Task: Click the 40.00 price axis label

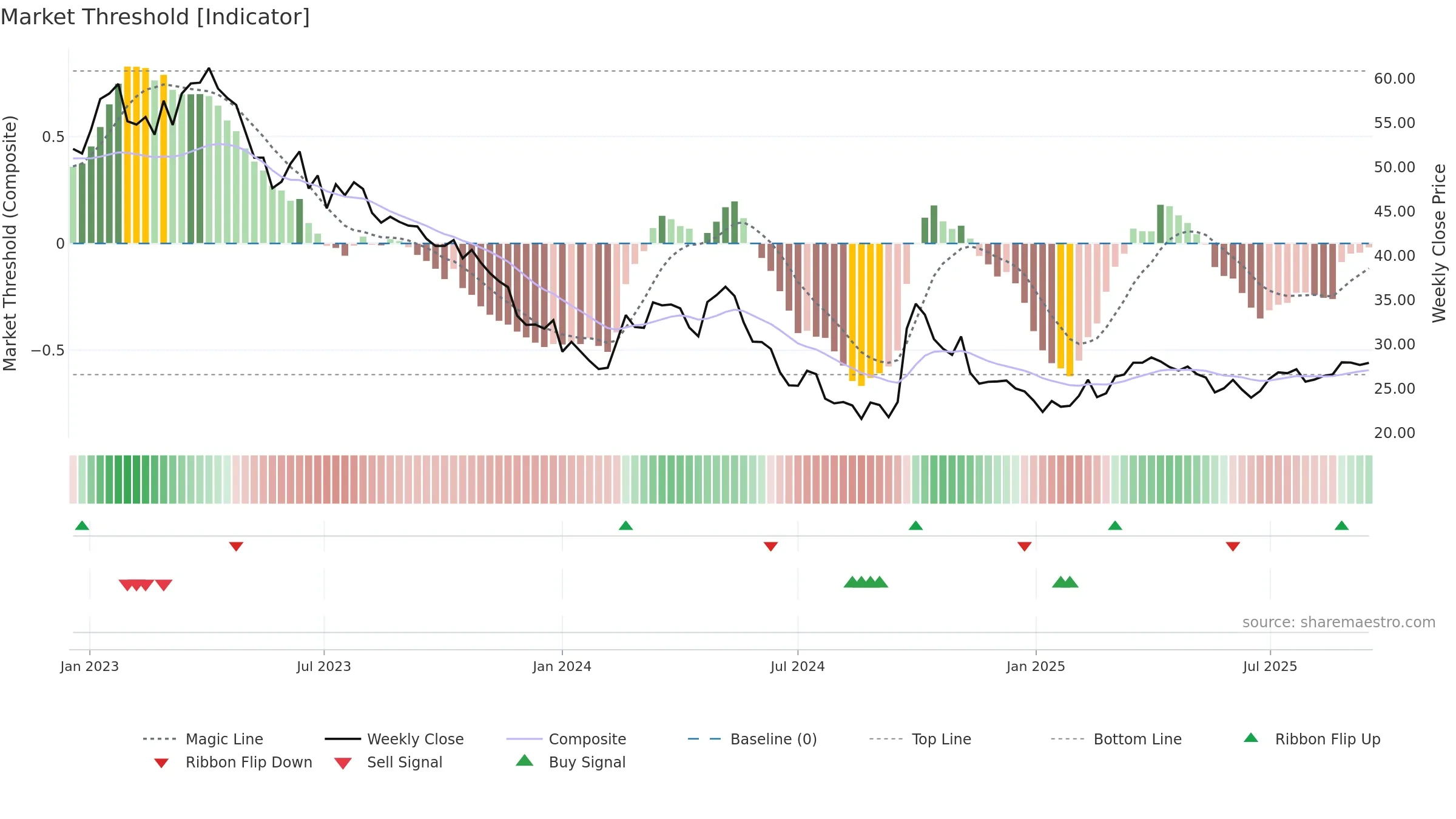Action: click(x=1394, y=255)
